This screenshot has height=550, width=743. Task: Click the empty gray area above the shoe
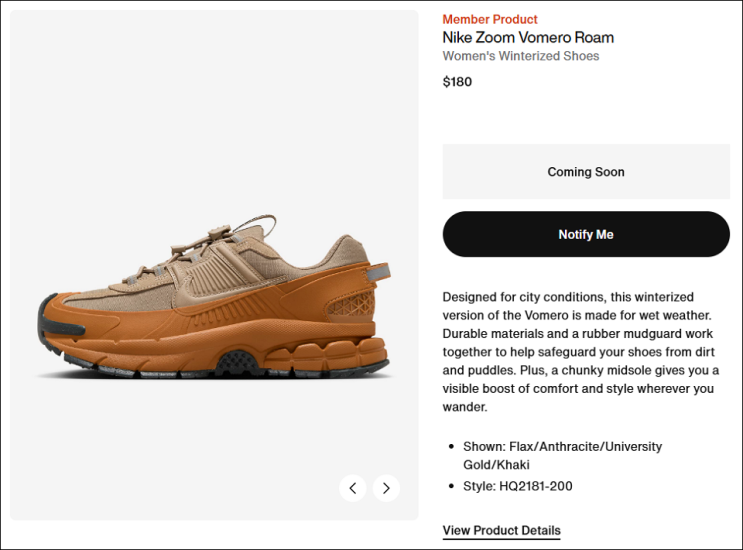215,100
